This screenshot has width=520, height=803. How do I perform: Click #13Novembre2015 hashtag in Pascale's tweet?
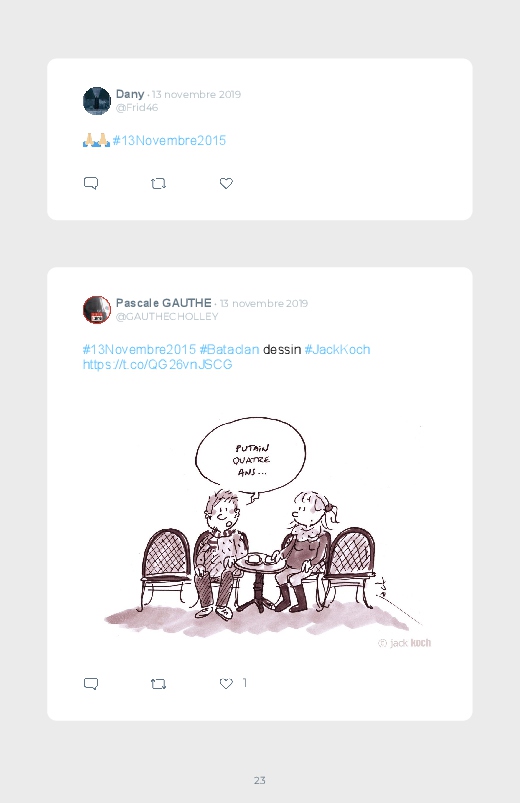(139, 349)
